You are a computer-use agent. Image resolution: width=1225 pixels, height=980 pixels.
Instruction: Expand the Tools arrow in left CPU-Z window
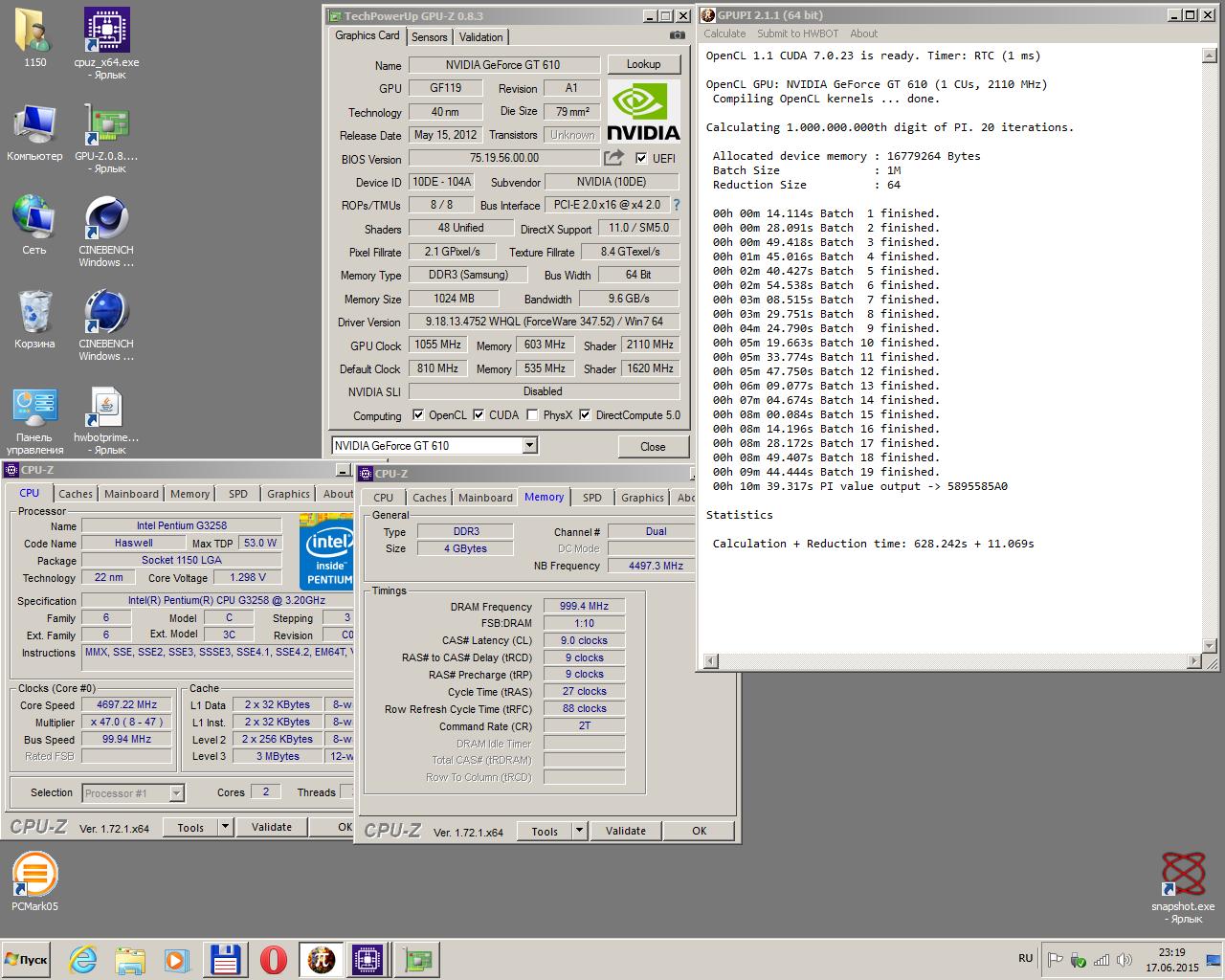(226, 827)
